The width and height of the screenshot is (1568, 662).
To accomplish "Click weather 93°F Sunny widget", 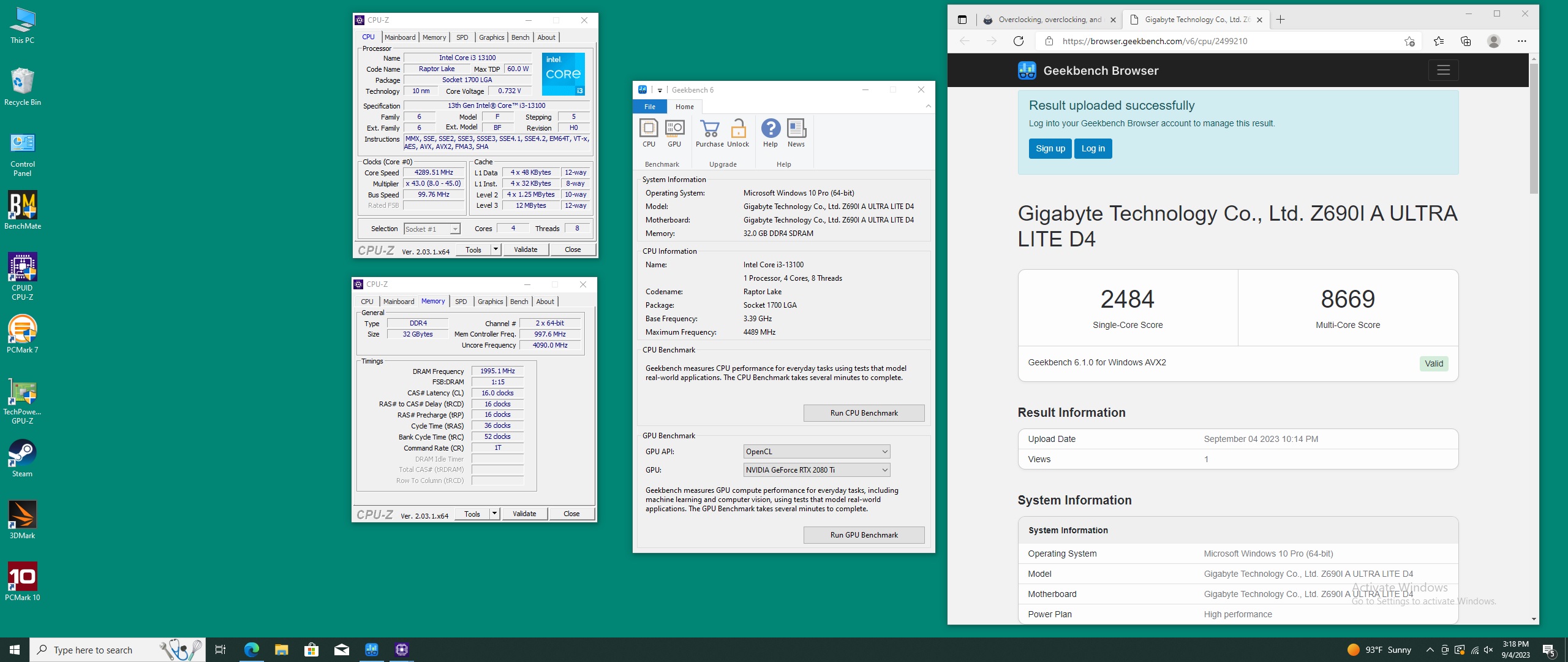I will (1379, 650).
